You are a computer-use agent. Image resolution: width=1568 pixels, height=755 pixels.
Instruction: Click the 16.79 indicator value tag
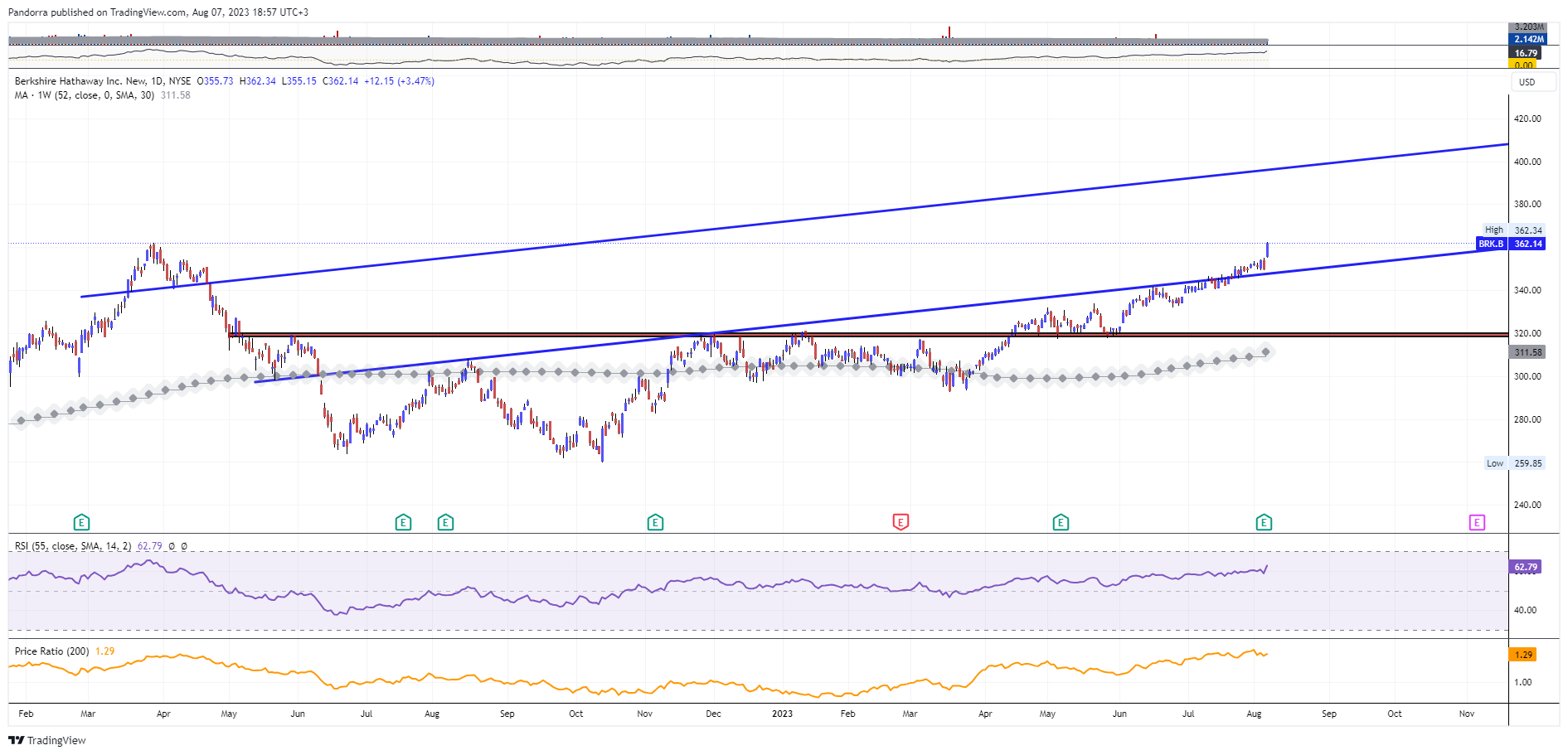click(1526, 53)
